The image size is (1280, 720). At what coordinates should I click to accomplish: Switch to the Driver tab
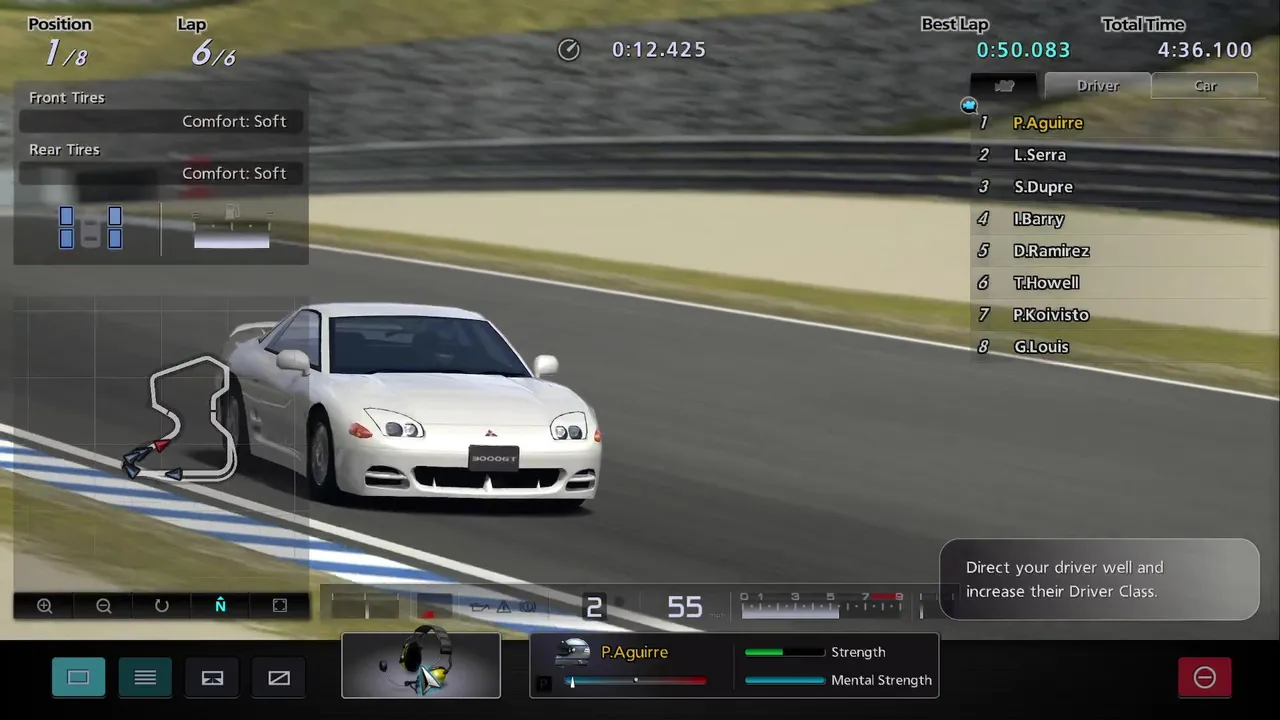(1098, 86)
